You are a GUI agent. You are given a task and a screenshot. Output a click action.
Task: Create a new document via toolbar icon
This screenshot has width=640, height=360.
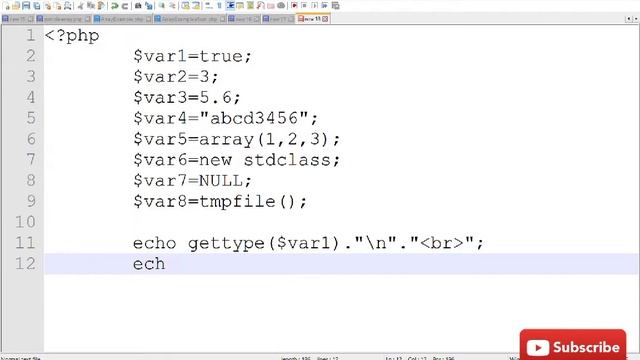point(7,6)
